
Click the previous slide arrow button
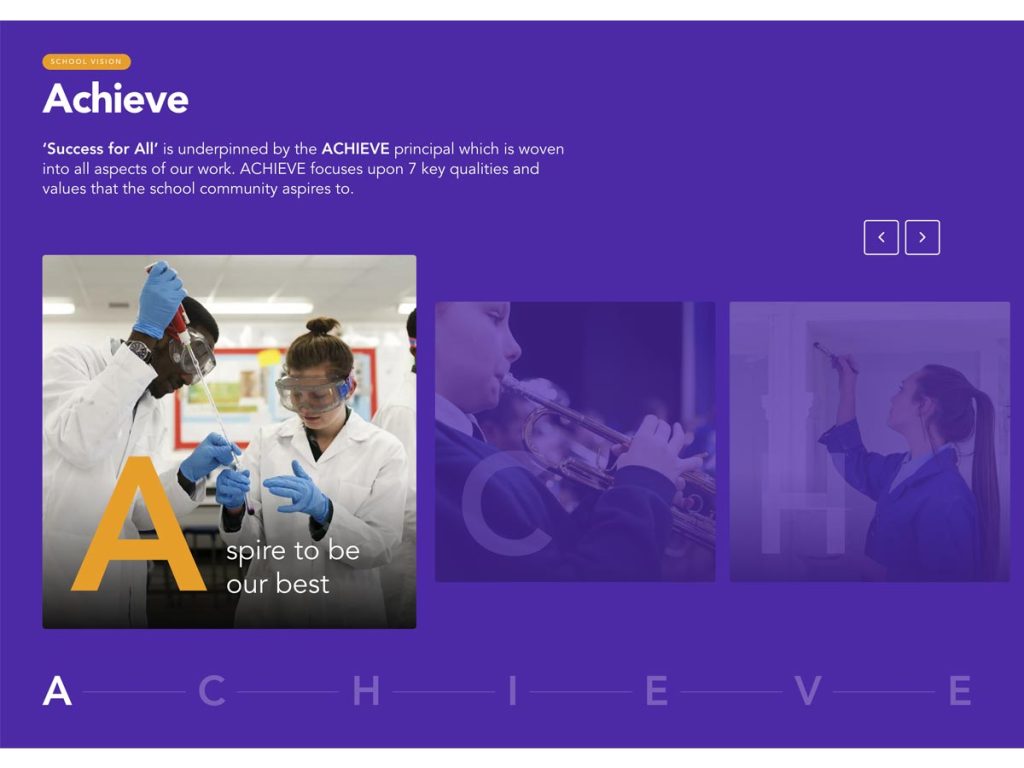pos(881,237)
